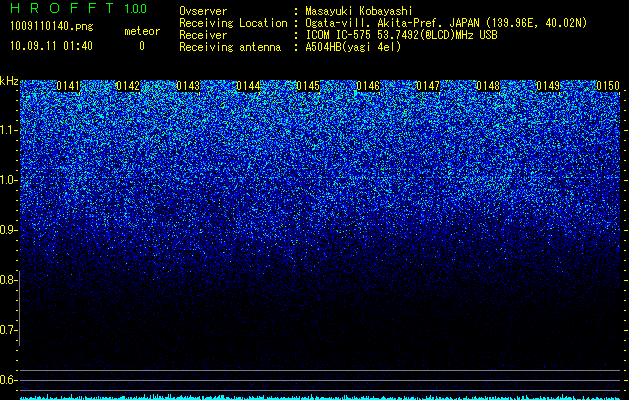Screen dimensions: 629x400
Task: Select the 0148 time marker
Action: coord(488,86)
